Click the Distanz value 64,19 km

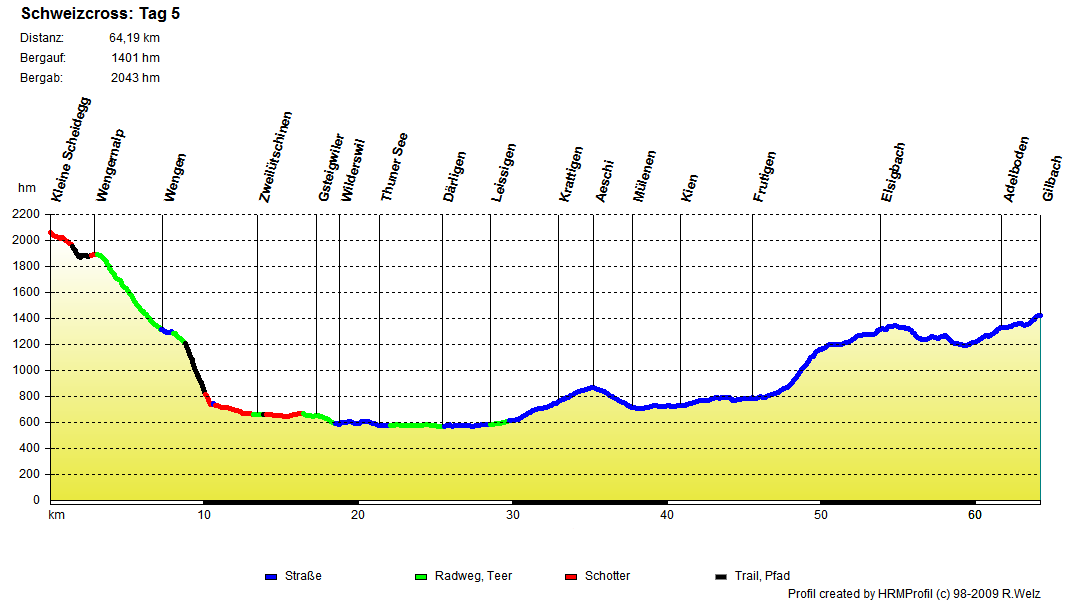[x=134, y=38]
